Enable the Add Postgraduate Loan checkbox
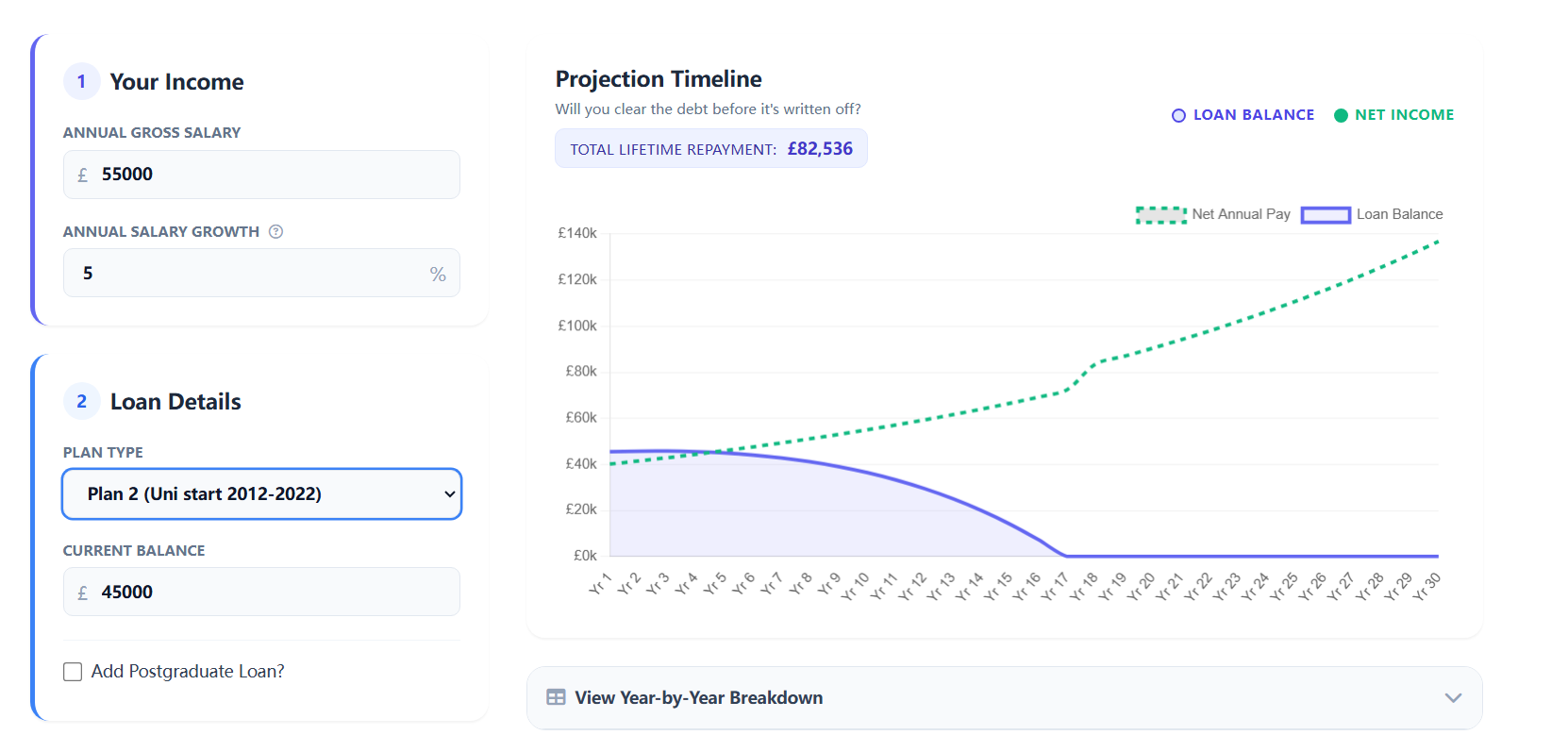1568x735 pixels. (73, 672)
